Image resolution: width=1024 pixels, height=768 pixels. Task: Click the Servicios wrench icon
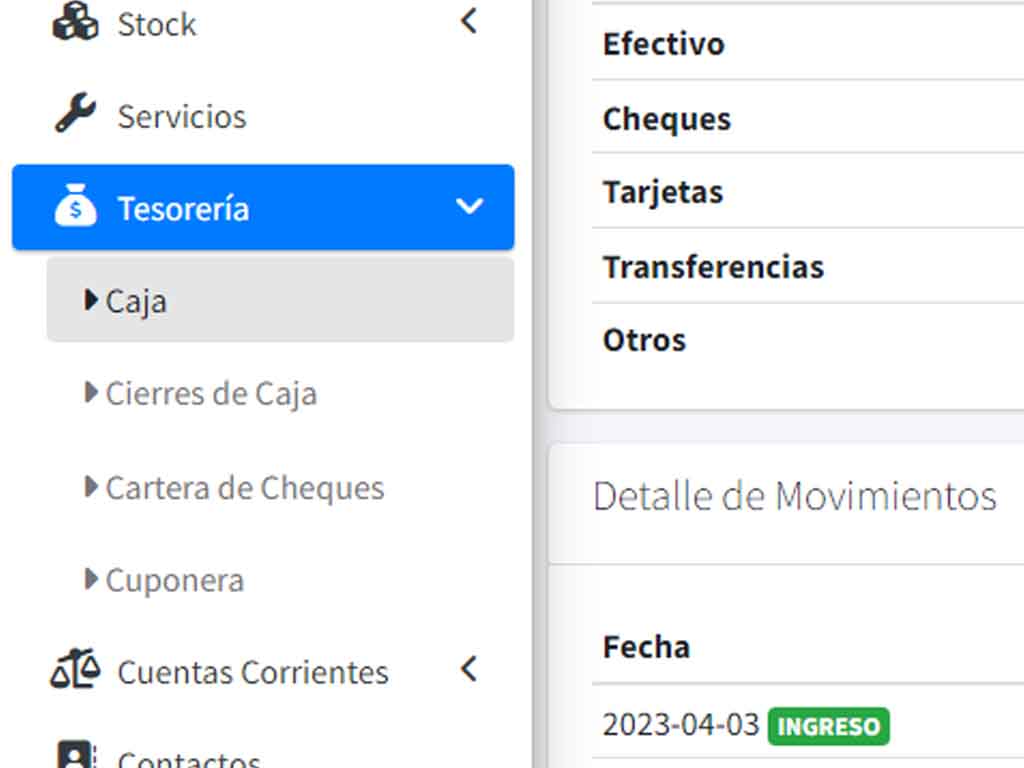tap(76, 113)
